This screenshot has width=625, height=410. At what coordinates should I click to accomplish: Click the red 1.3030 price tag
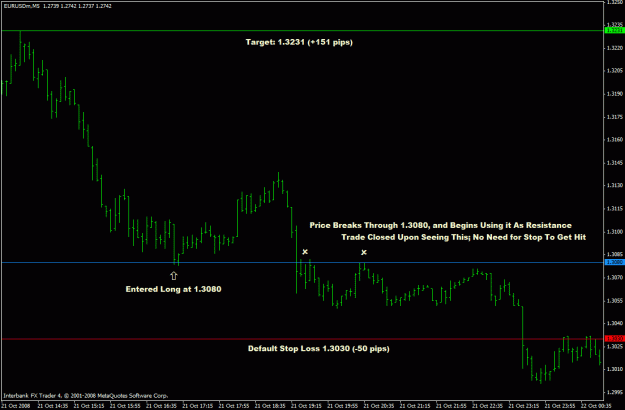click(615, 339)
